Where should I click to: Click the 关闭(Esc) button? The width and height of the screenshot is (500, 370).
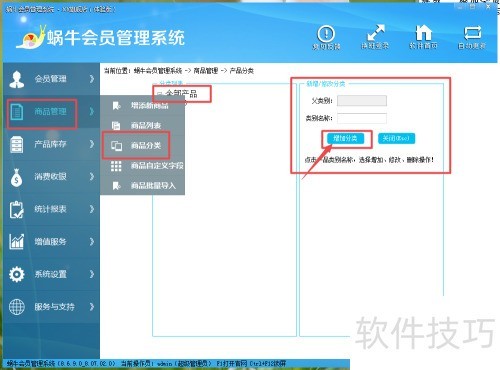pos(396,138)
